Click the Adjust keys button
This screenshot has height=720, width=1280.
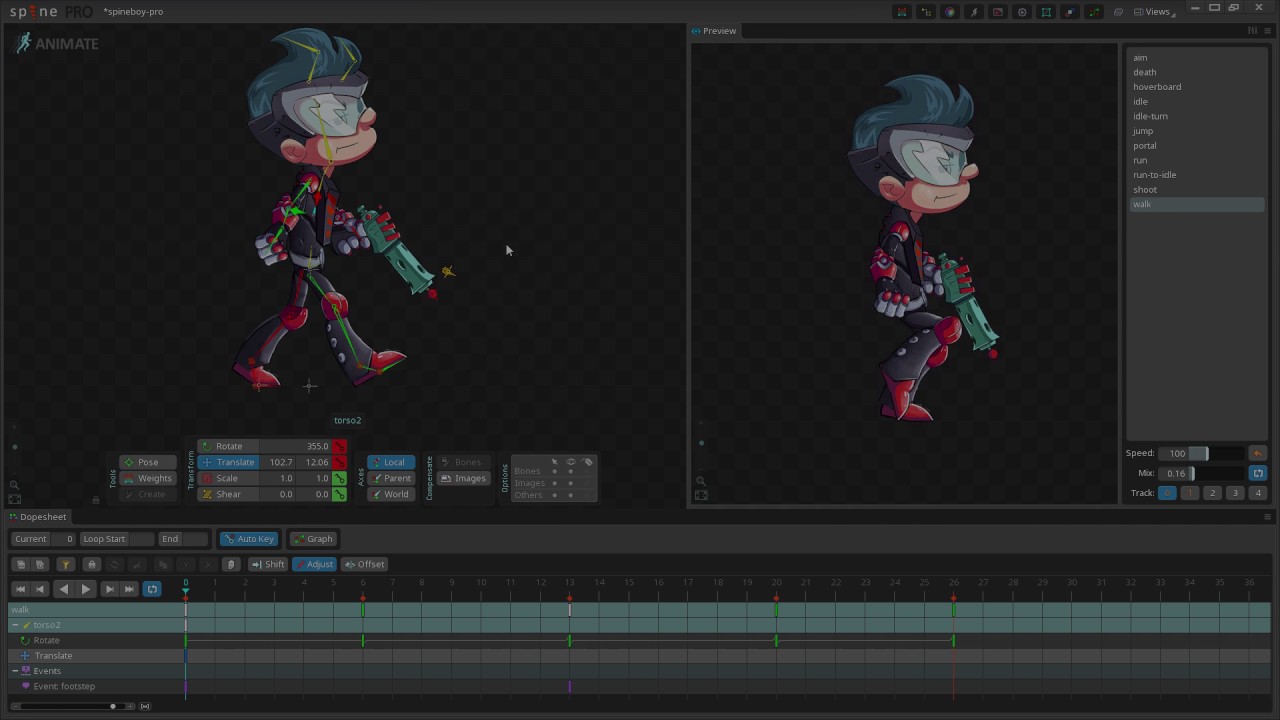[314, 564]
